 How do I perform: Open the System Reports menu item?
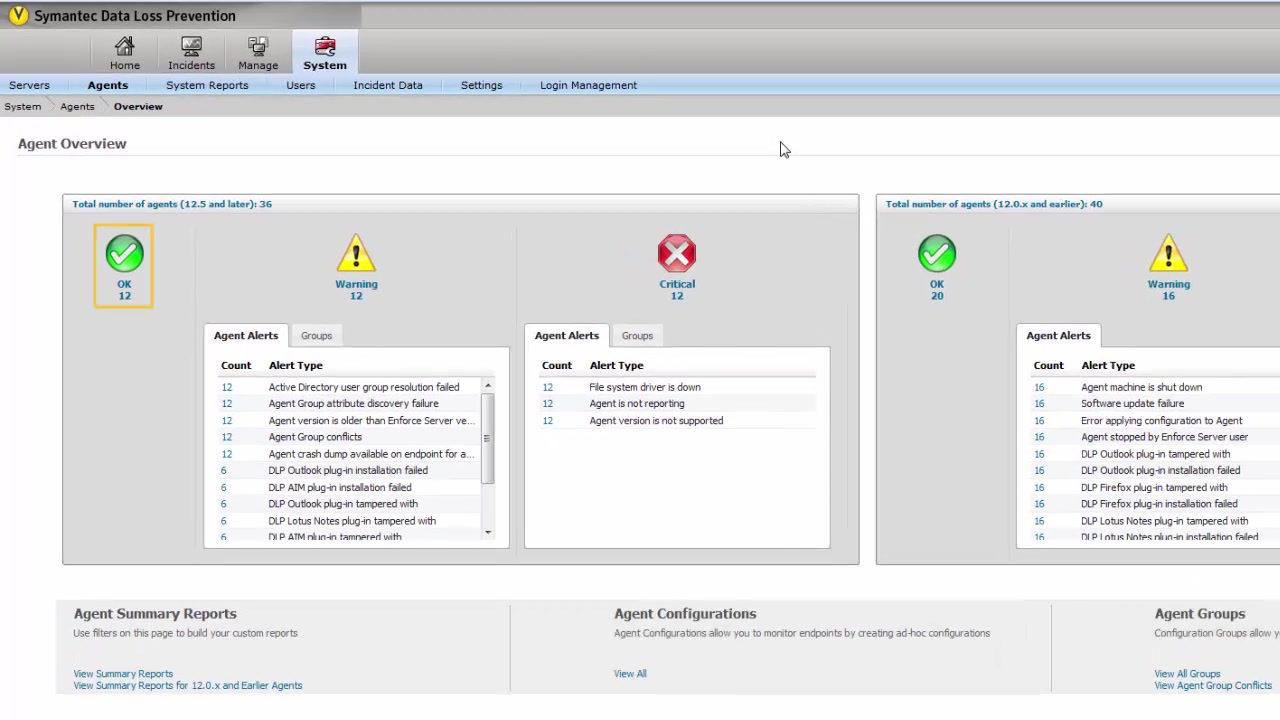click(x=207, y=85)
